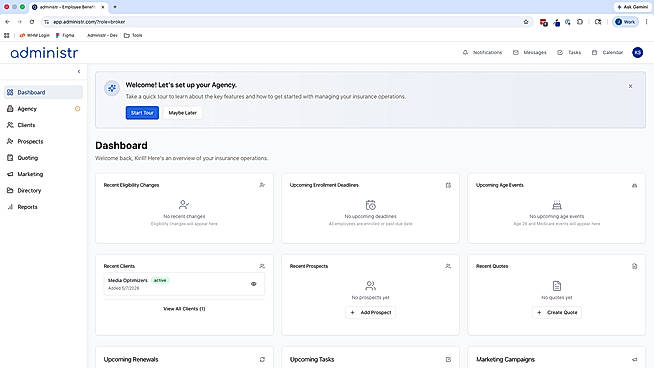This screenshot has height=368, width=654.
Task: Click the Marketing Campaigns megaphone icon
Action: [634, 359]
